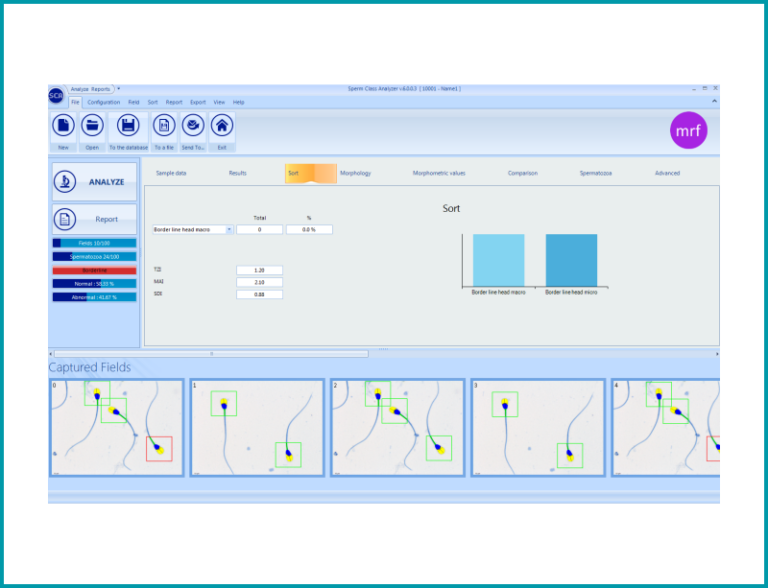Open the Configuration menu

[x=103, y=102]
